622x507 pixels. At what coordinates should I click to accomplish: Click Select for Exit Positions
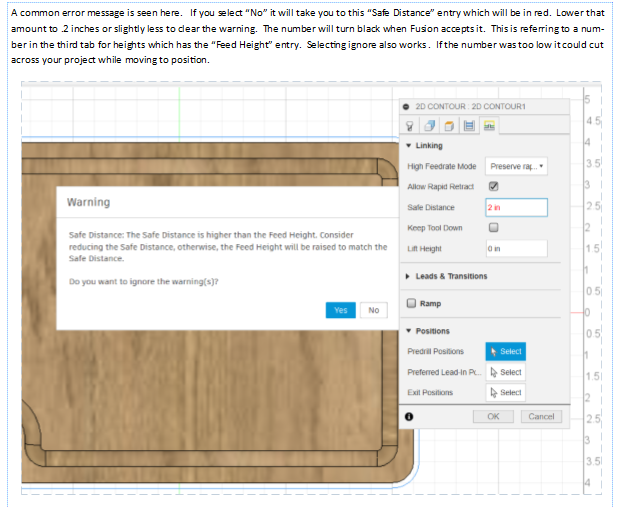505,392
